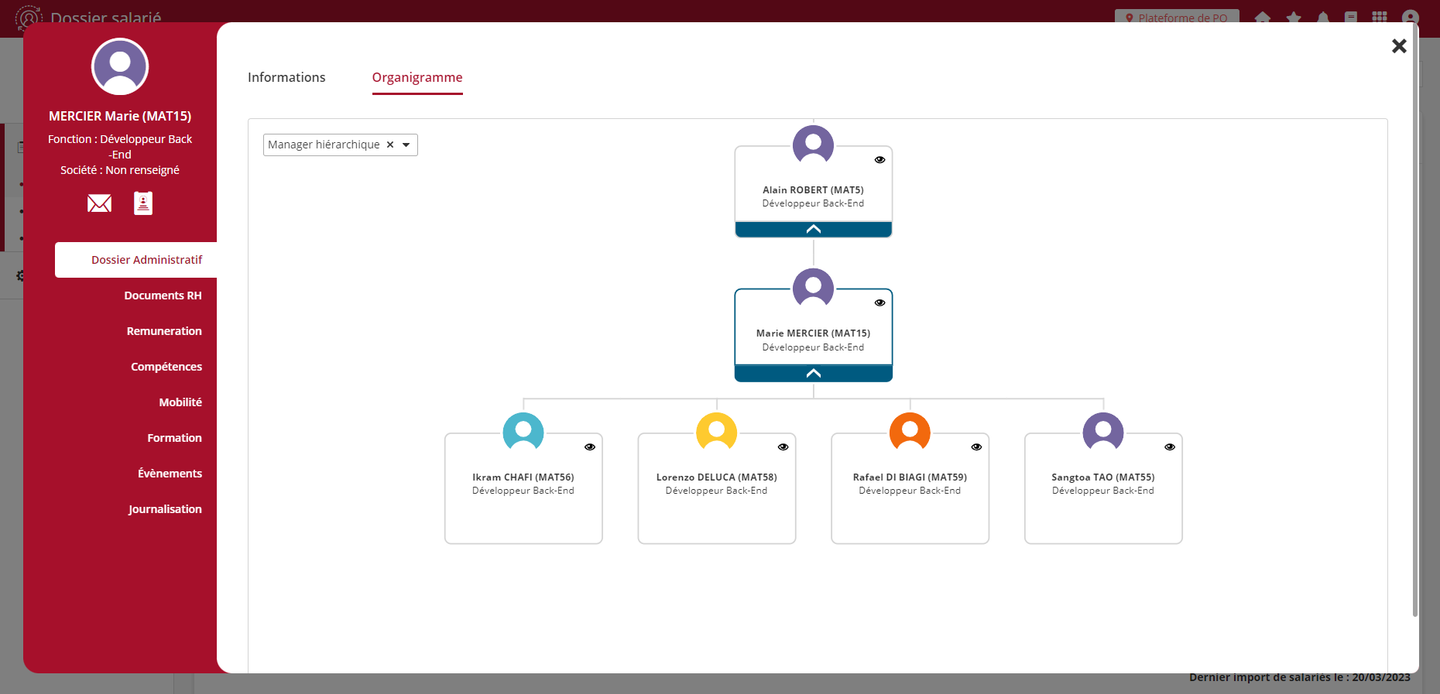The height and width of the screenshot is (694, 1440).
Task: Collapse chevron bar under Marie MERCIER card
Action: pos(813,373)
